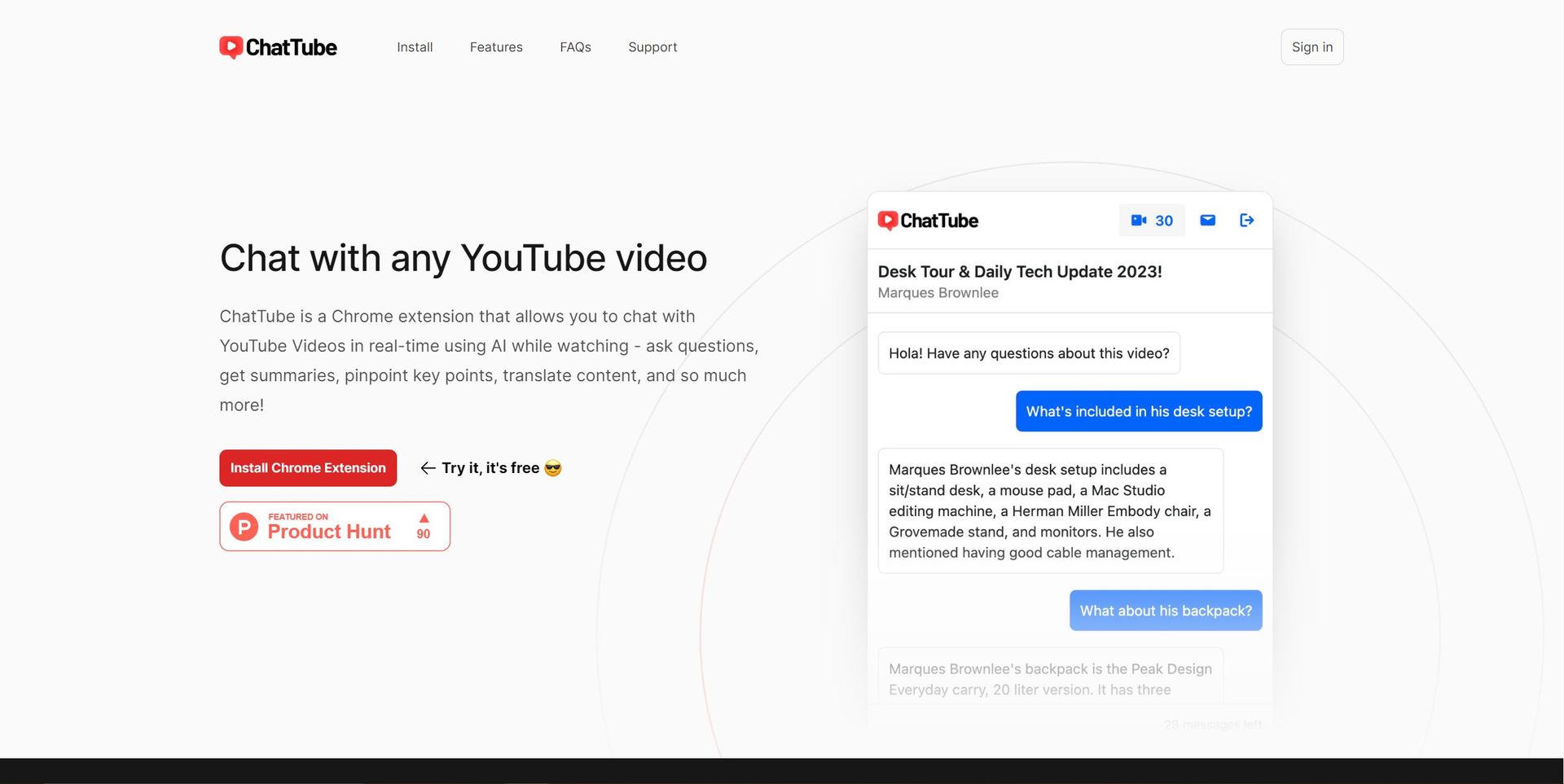Click the 'Hola!' greeting message bubble
Screen dimensions: 1564x784
(x=1028, y=353)
